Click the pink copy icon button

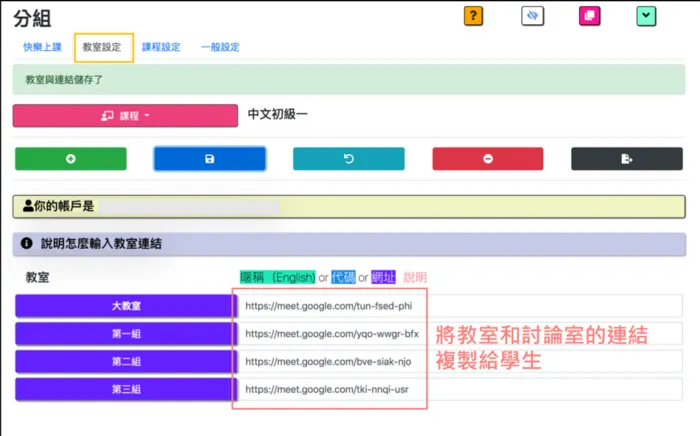point(590,17)
